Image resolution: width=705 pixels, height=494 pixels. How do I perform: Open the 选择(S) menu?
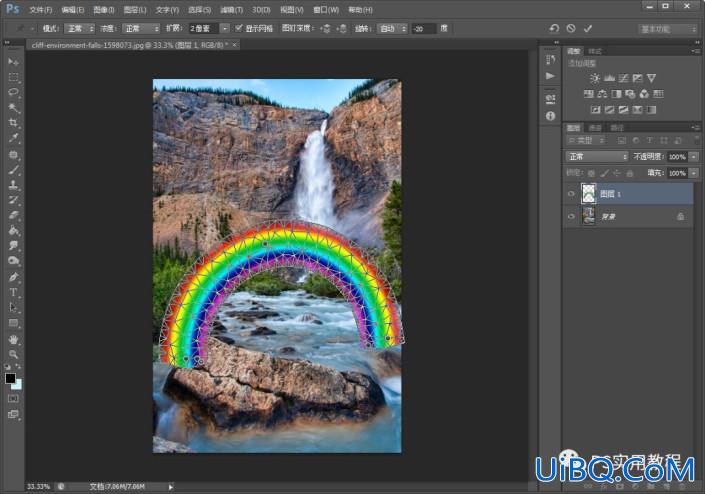199,9
